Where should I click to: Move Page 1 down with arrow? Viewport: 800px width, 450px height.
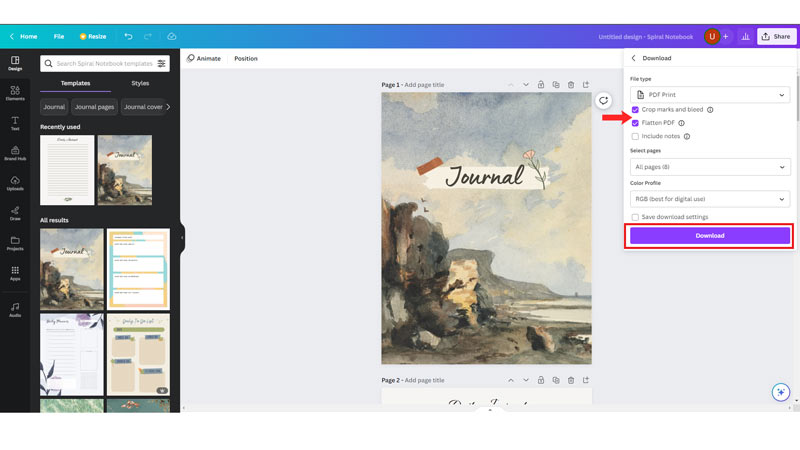(x=526, y=85)
